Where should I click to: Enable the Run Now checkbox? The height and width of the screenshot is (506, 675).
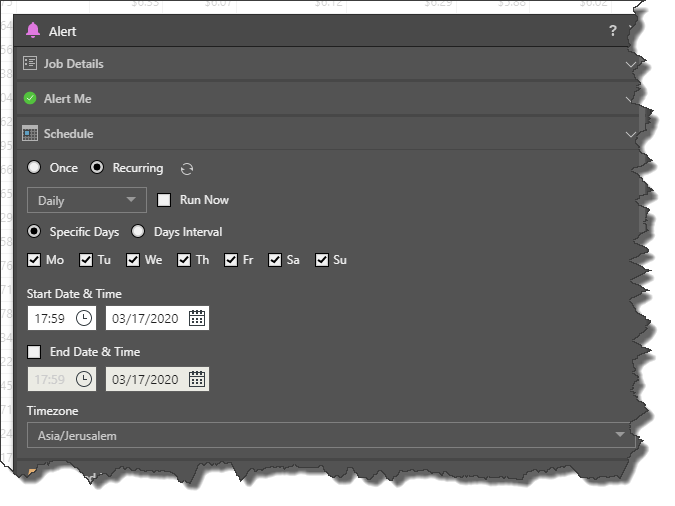tap(164, 200)
